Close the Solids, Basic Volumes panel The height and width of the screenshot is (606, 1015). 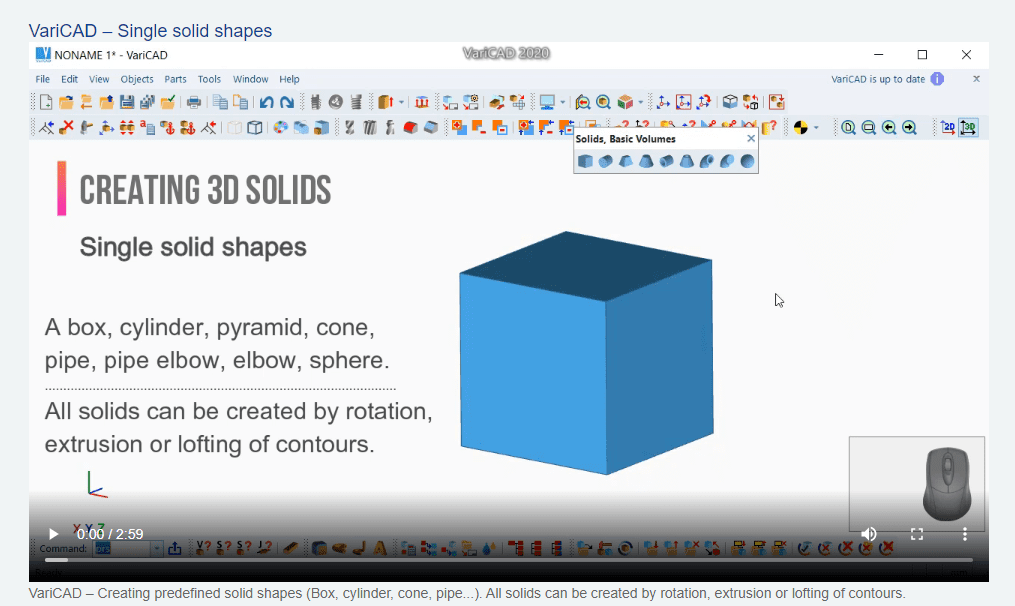(x=751, y=139)
